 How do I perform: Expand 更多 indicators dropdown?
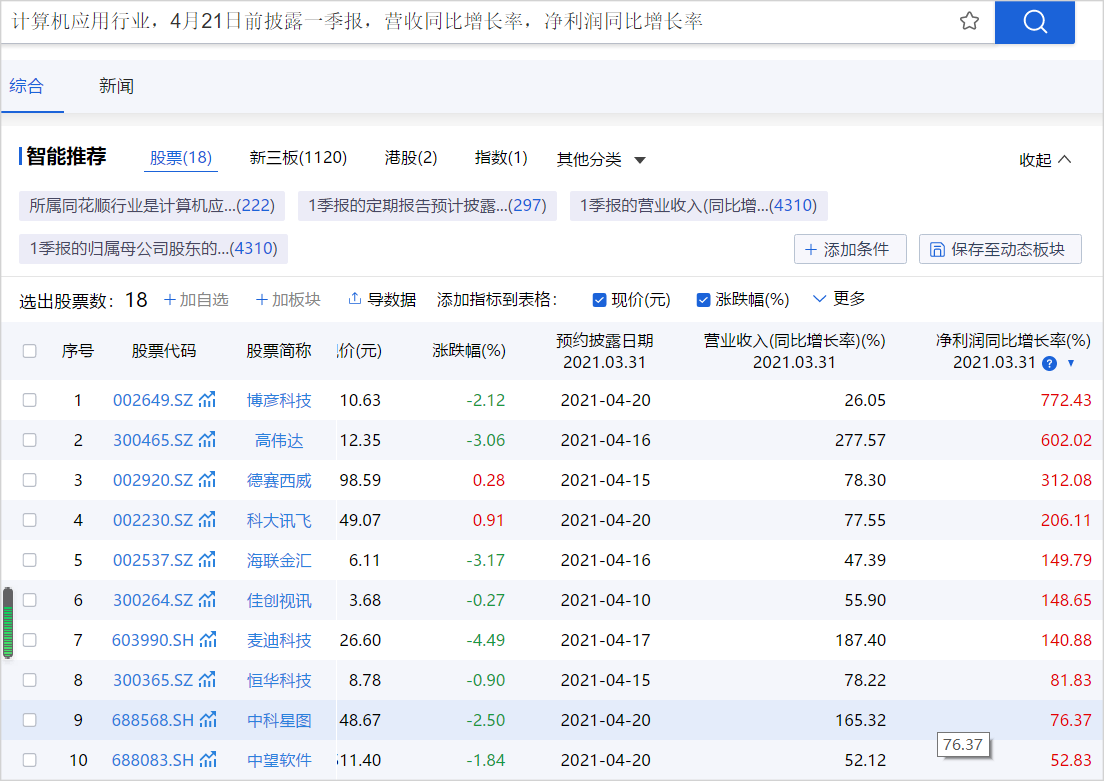839,299
